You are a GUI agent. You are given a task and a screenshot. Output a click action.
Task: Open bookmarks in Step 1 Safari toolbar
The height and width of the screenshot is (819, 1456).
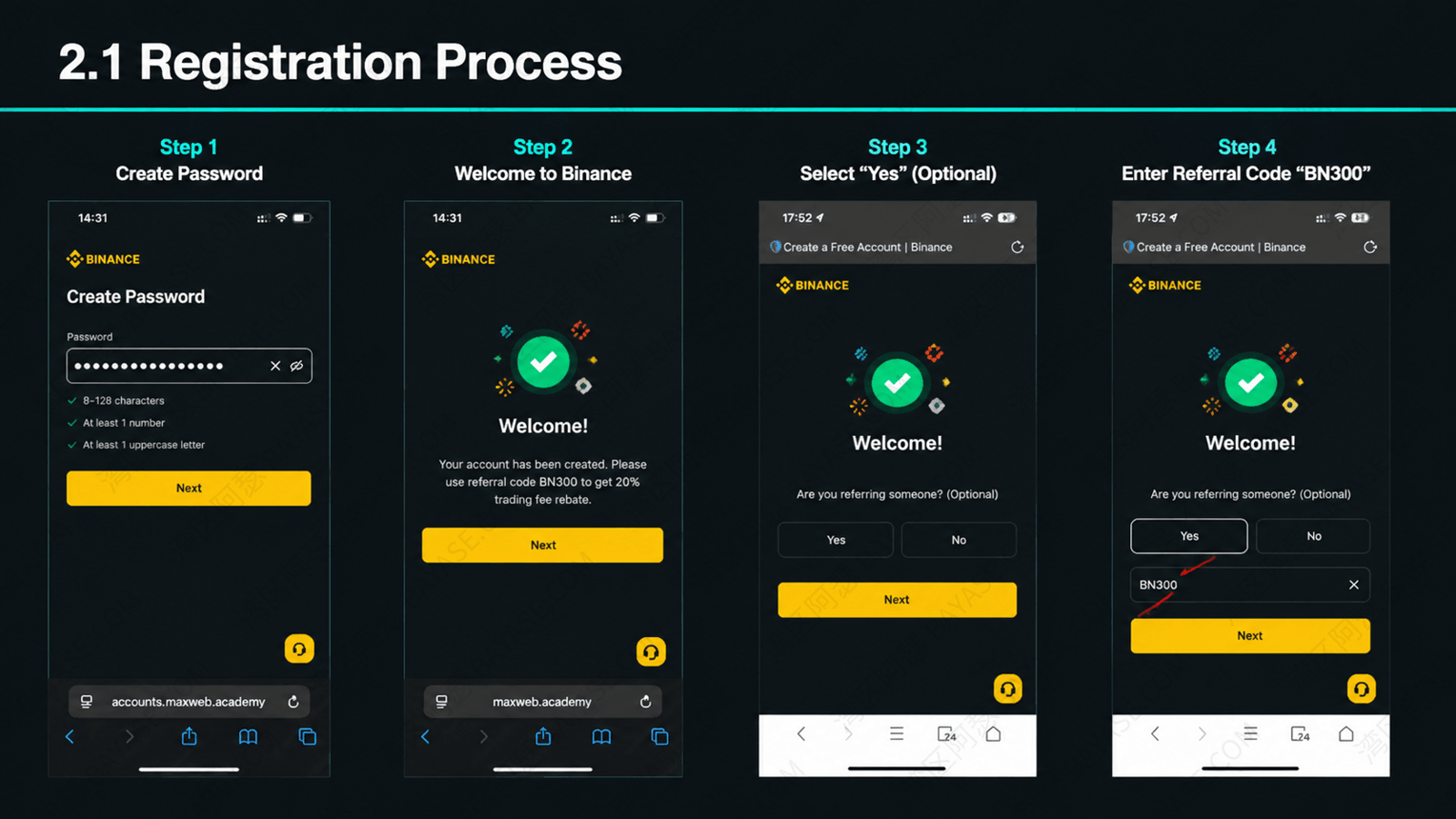(x=248, y=736)
